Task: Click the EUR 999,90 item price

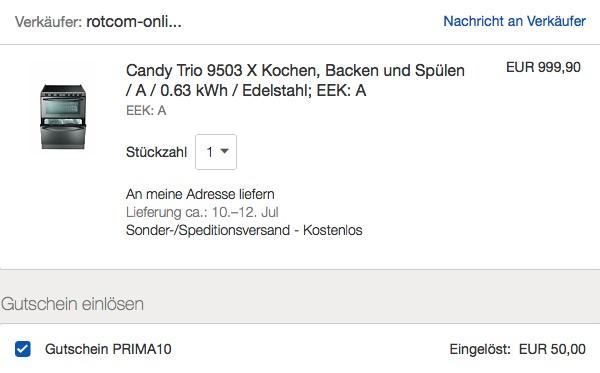Action: pos(543,67)
